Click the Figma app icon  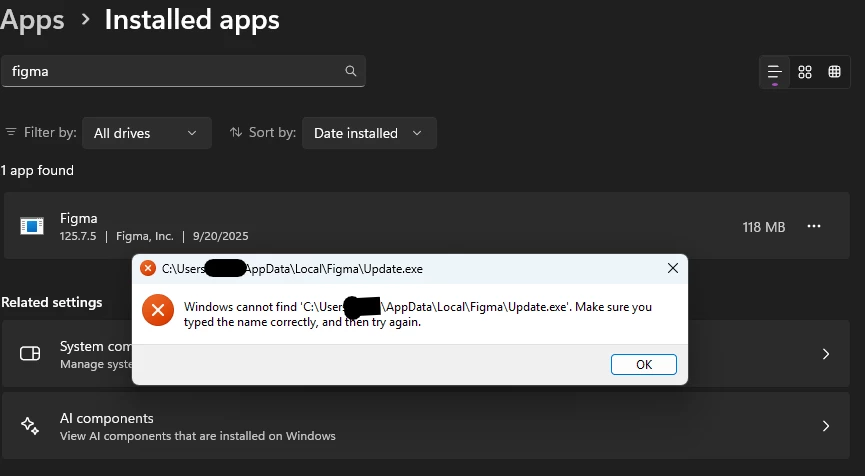point(32,226)
